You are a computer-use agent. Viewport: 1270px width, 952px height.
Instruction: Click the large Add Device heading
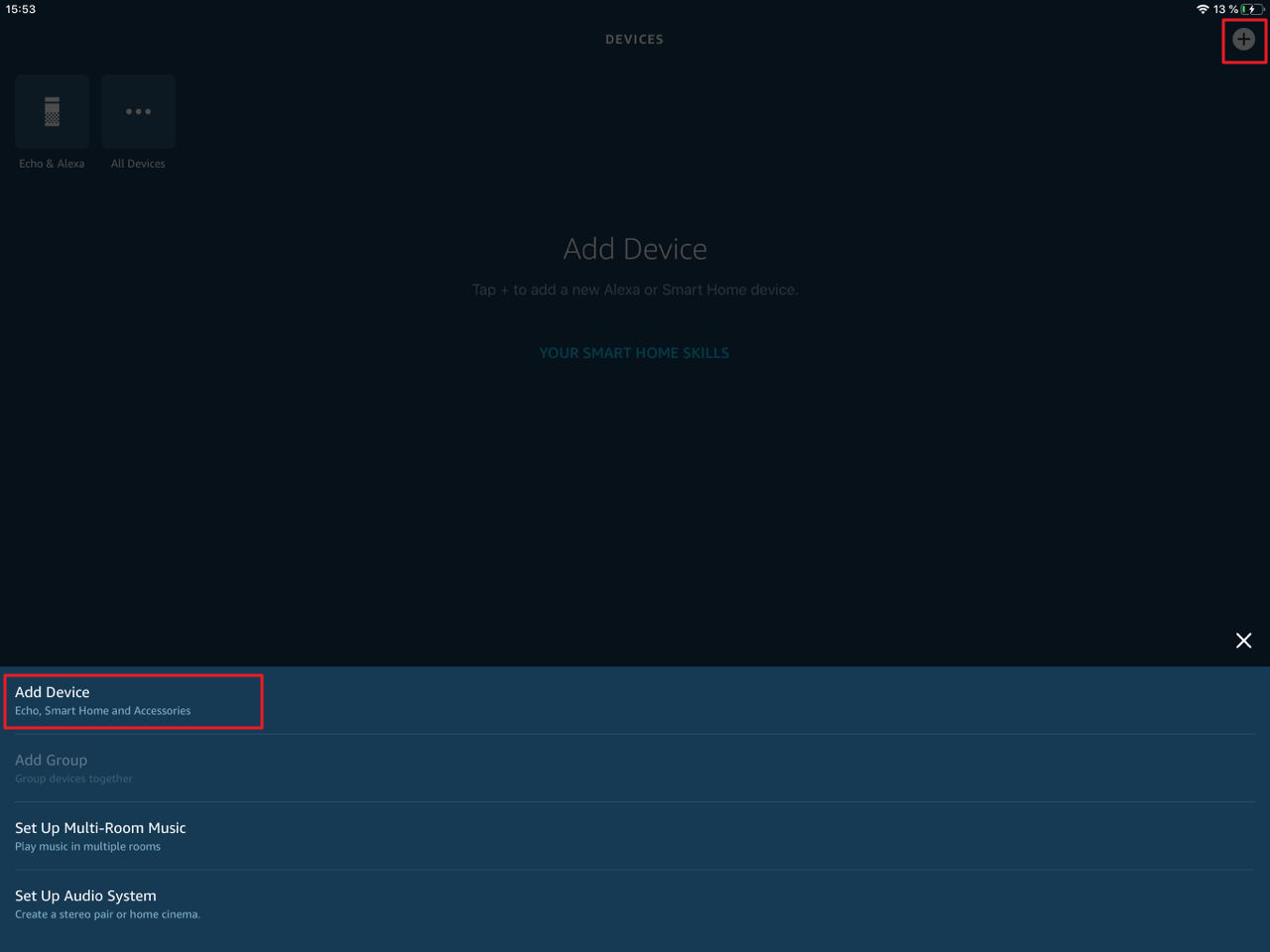coord(635,249)
